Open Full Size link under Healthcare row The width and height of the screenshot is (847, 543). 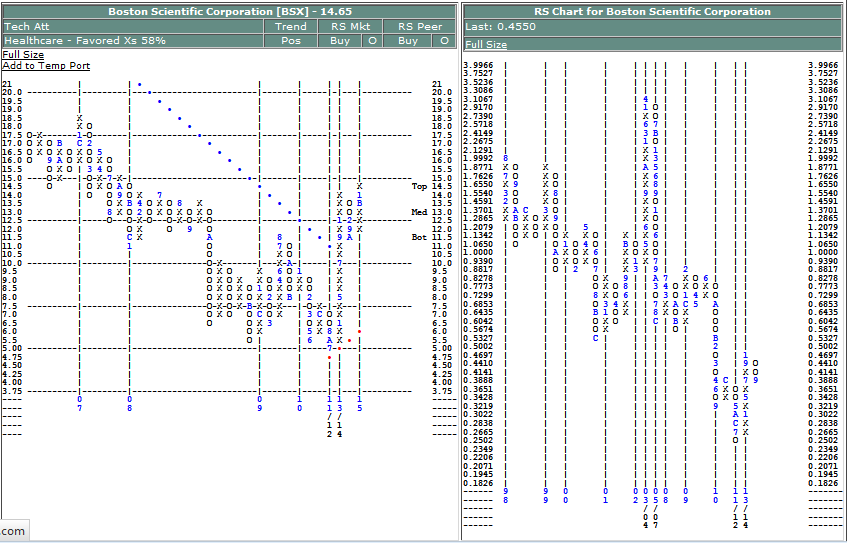pyautogui.click(x=23, y=55)
